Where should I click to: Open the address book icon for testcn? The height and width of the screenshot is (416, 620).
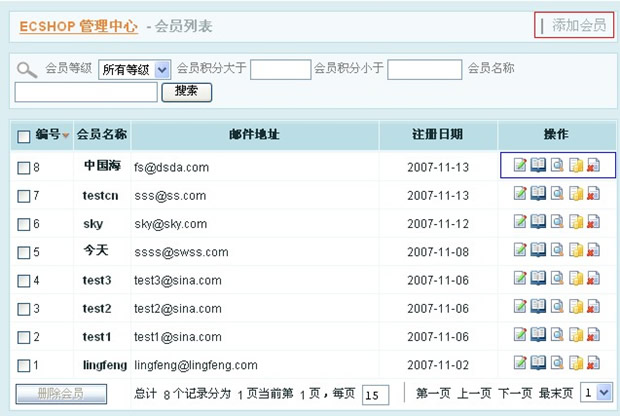coord(538,194)
